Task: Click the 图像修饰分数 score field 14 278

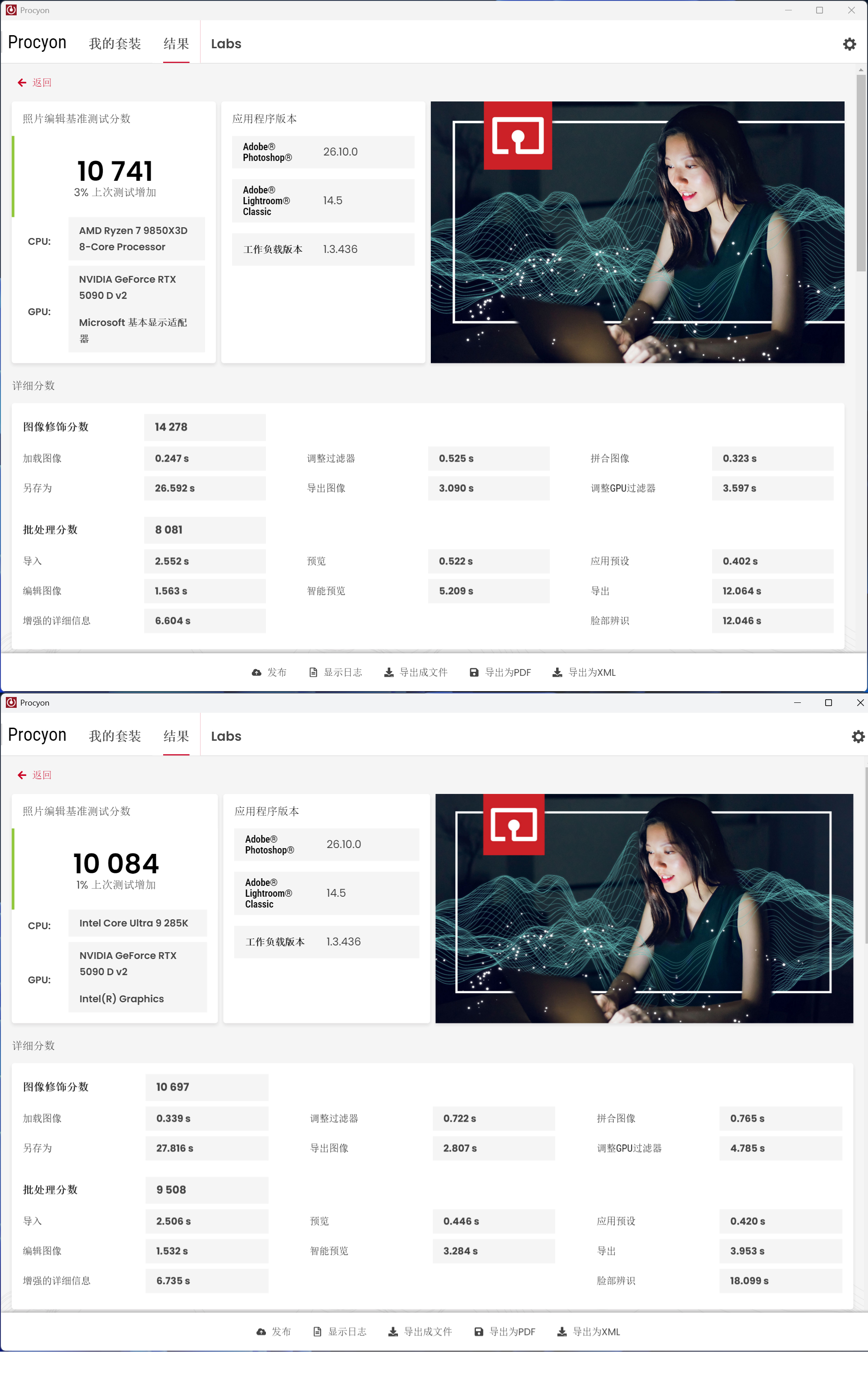Action: tap(205, 427)
